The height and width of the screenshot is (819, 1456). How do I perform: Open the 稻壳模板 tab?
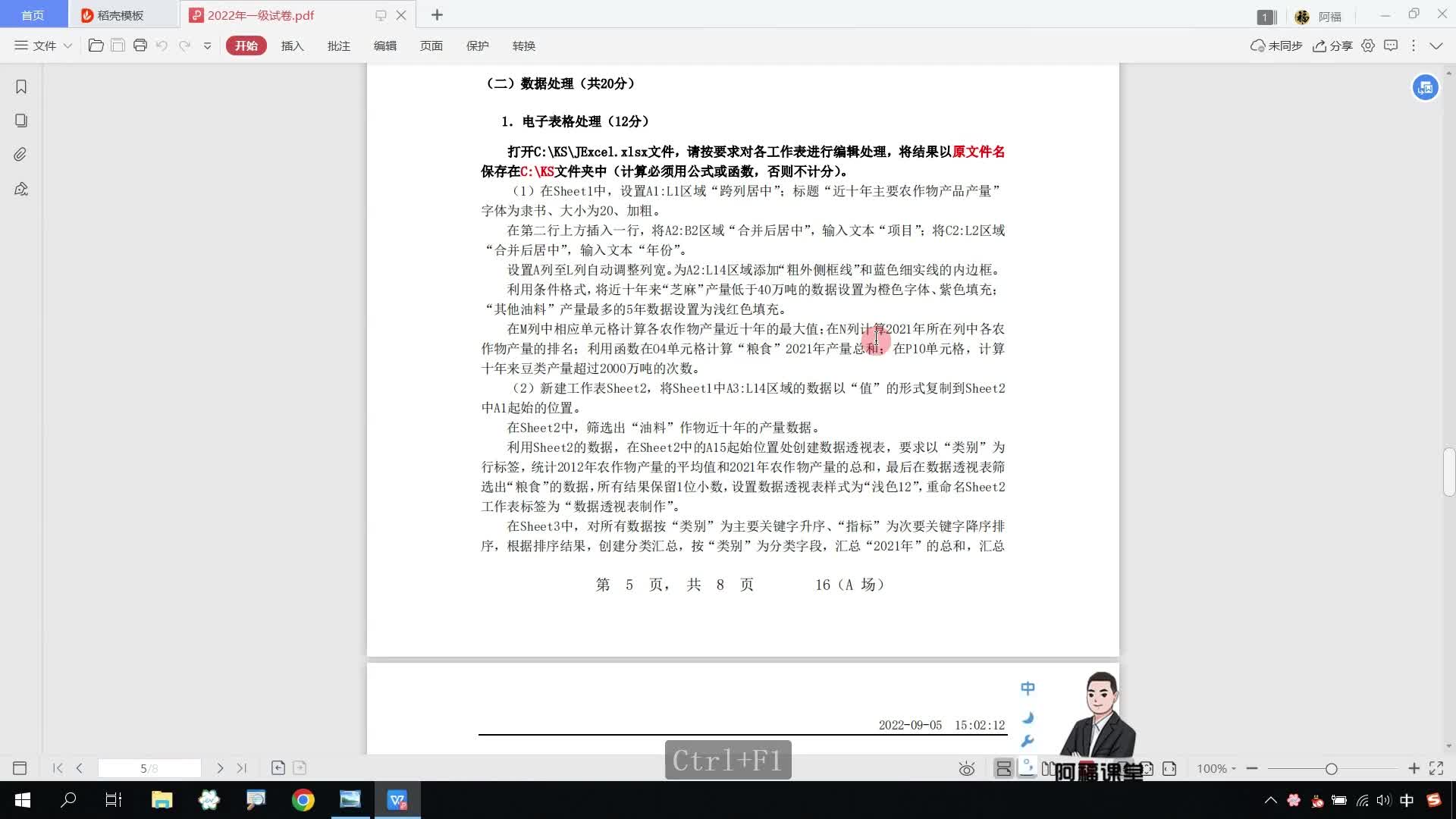point(120,15)
